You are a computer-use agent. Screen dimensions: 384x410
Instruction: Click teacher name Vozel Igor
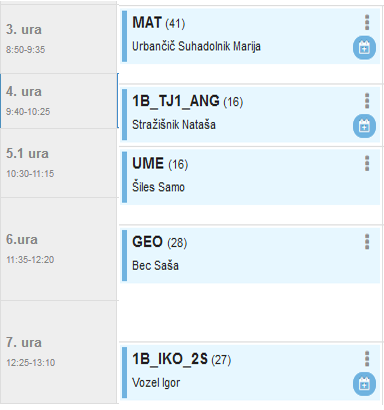click(x=156, y=383)
